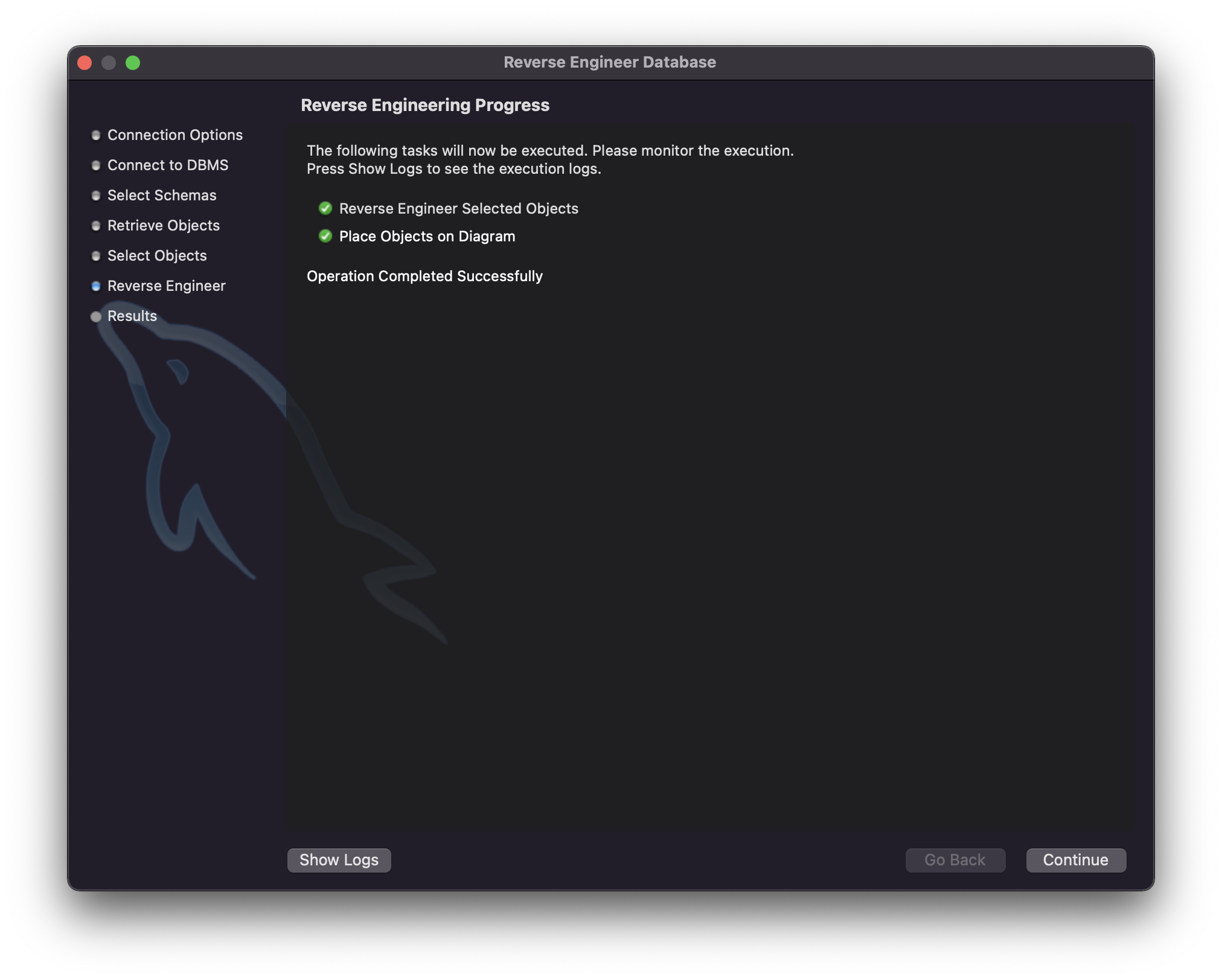Select the Connection Options step
Viewport: 1222px width, 980px height.
click(174, 135)
